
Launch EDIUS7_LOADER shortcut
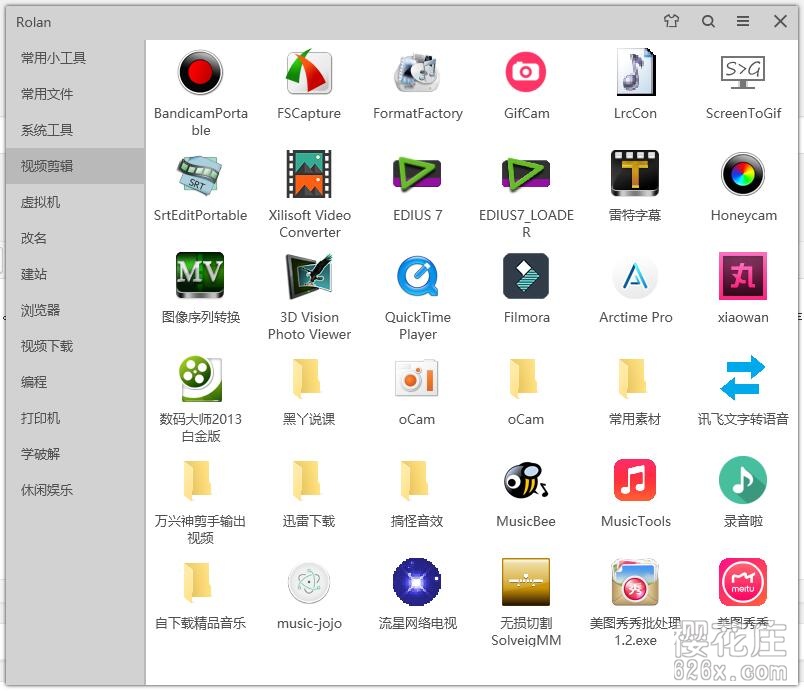[x=526, y=174]
